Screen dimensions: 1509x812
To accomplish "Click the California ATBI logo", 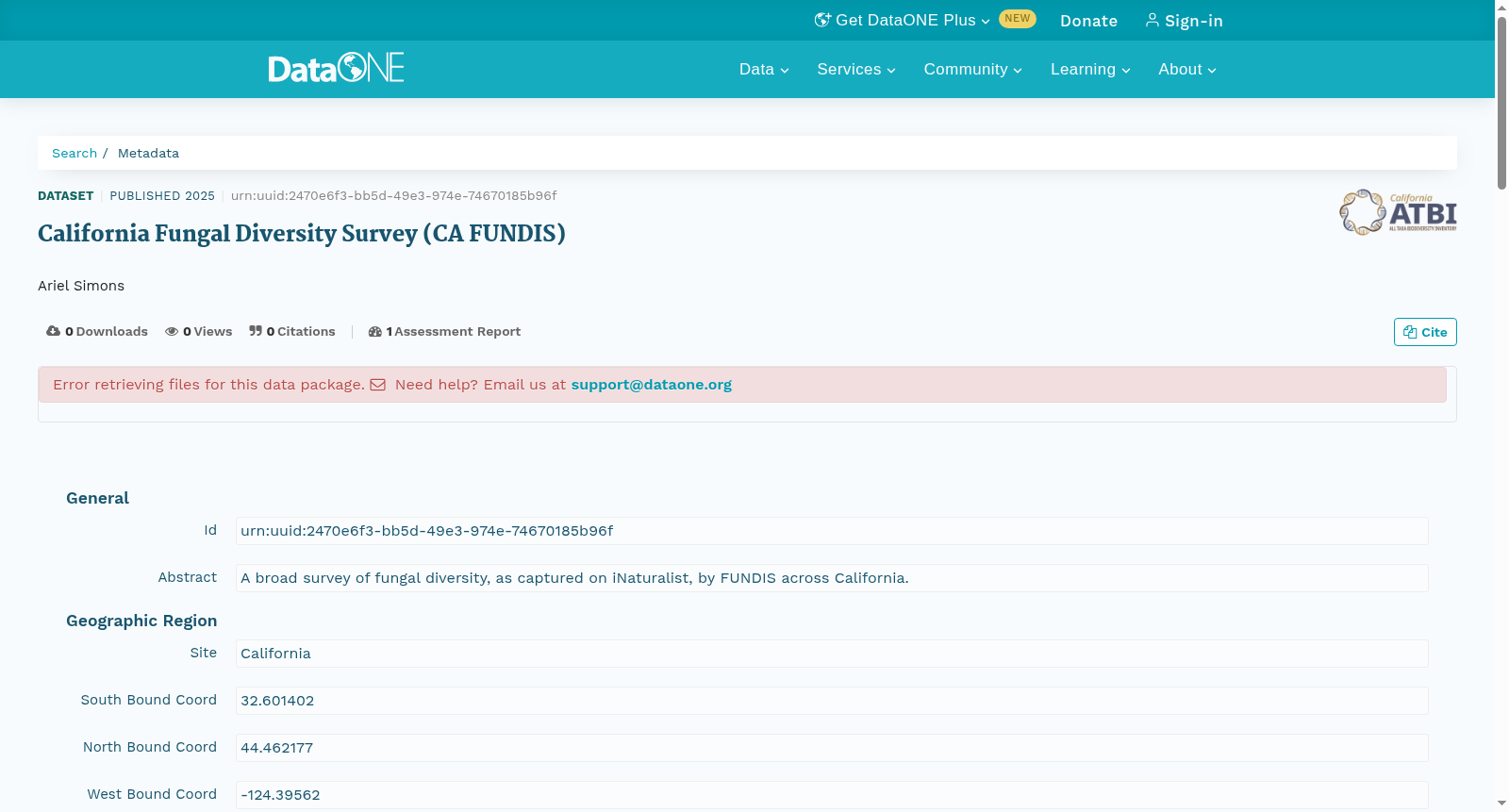I will pyautogui.click(x=1398, y=212).
